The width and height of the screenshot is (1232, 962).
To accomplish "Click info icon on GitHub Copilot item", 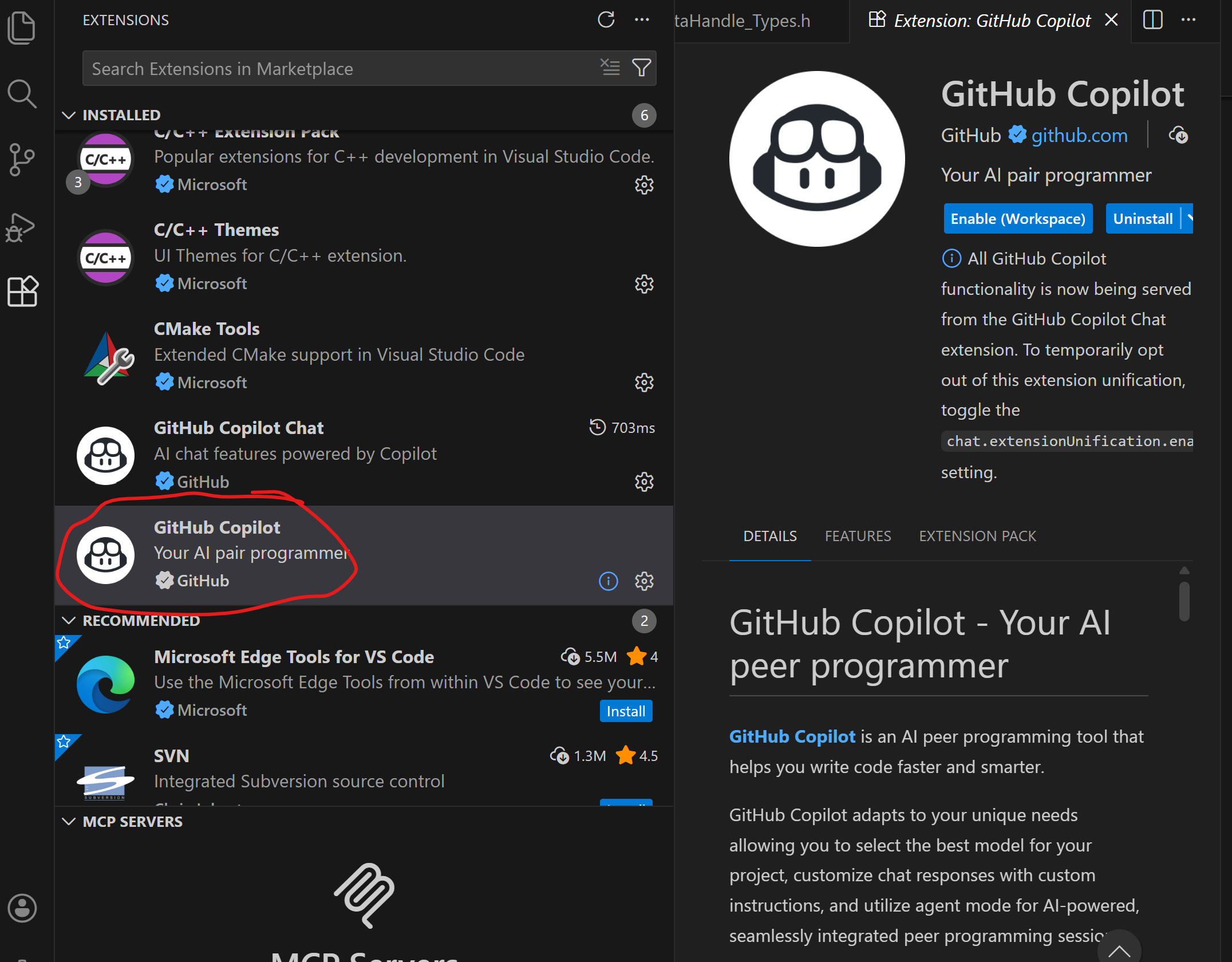I will [608, 581].
